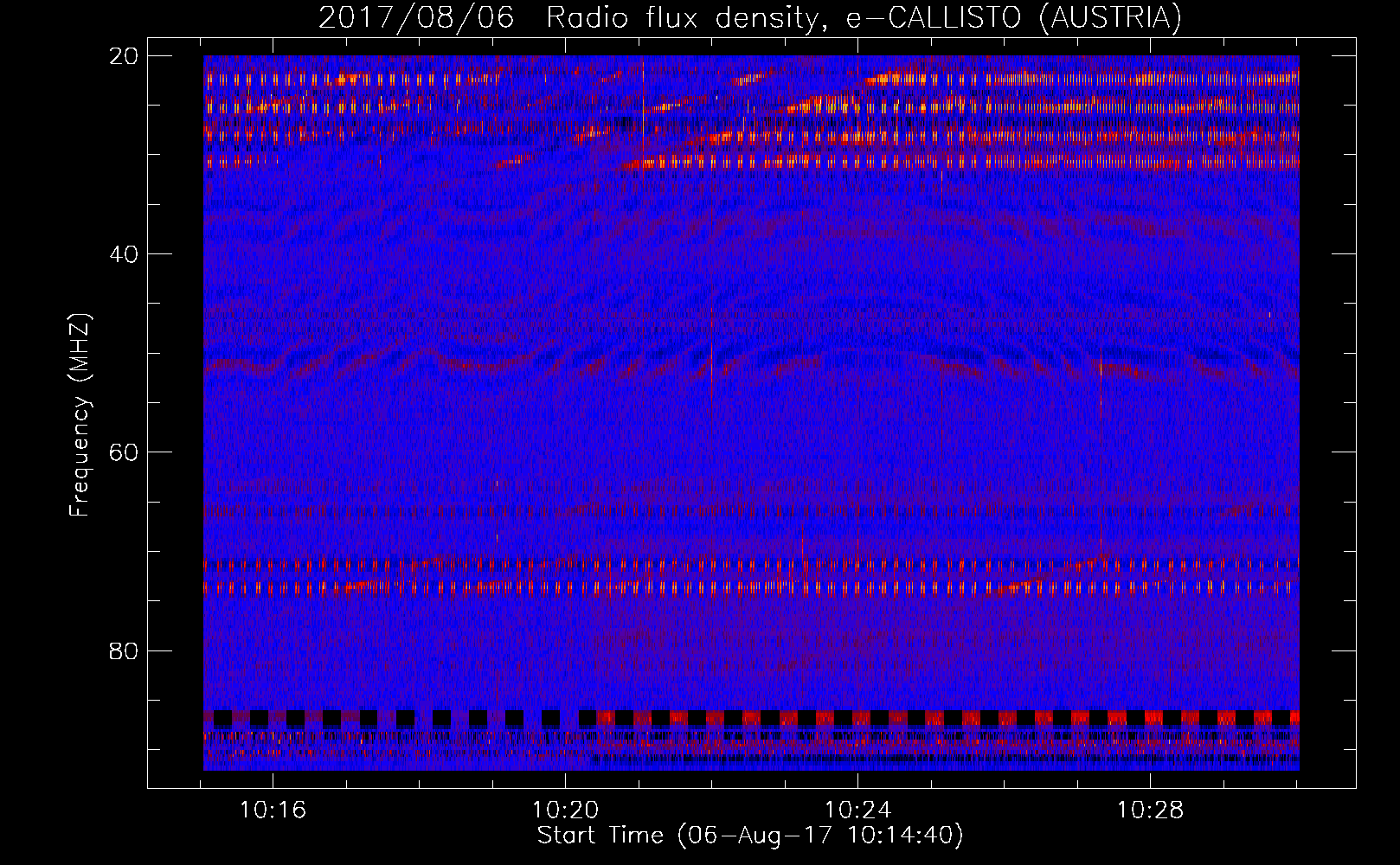
Task: Click the 'Start Time (06-Aug-17 10:14:40)' label
Action: pyautogui.click(x=750, y=836)
